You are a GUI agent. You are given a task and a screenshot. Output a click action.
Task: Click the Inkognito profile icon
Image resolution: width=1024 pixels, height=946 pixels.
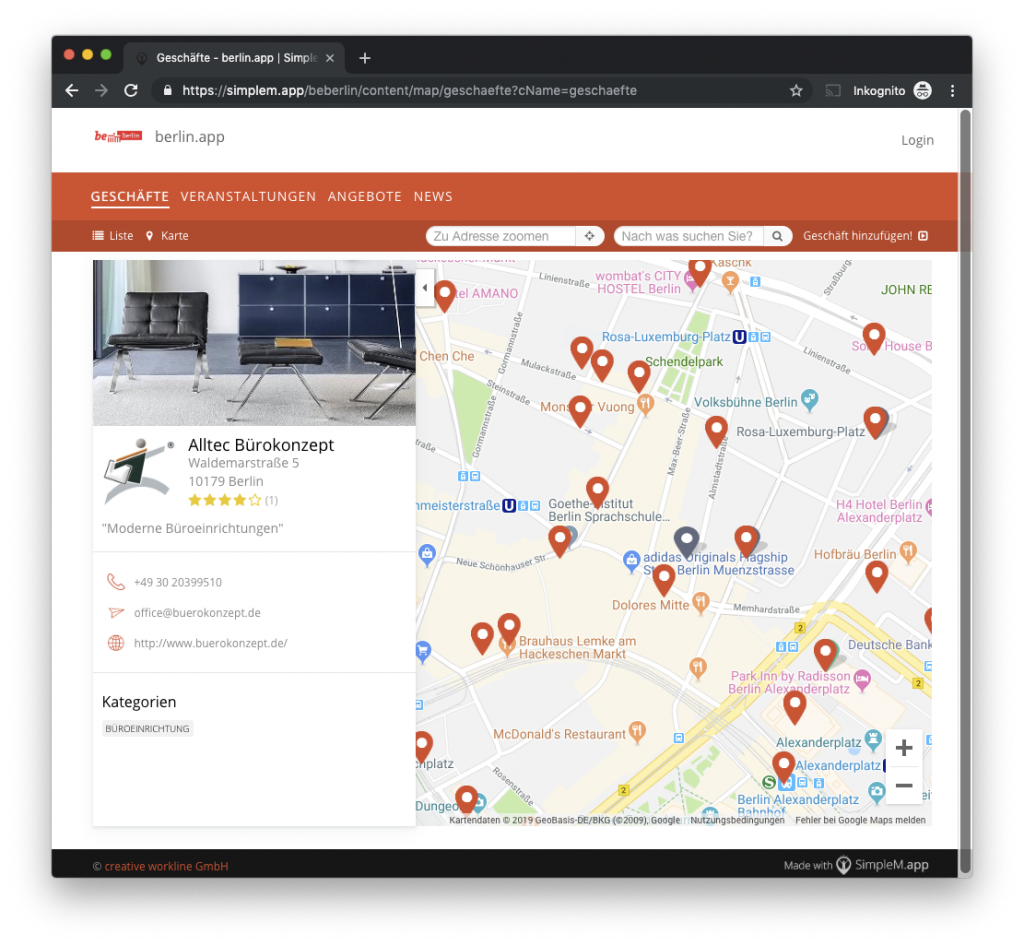pos(922,91)
